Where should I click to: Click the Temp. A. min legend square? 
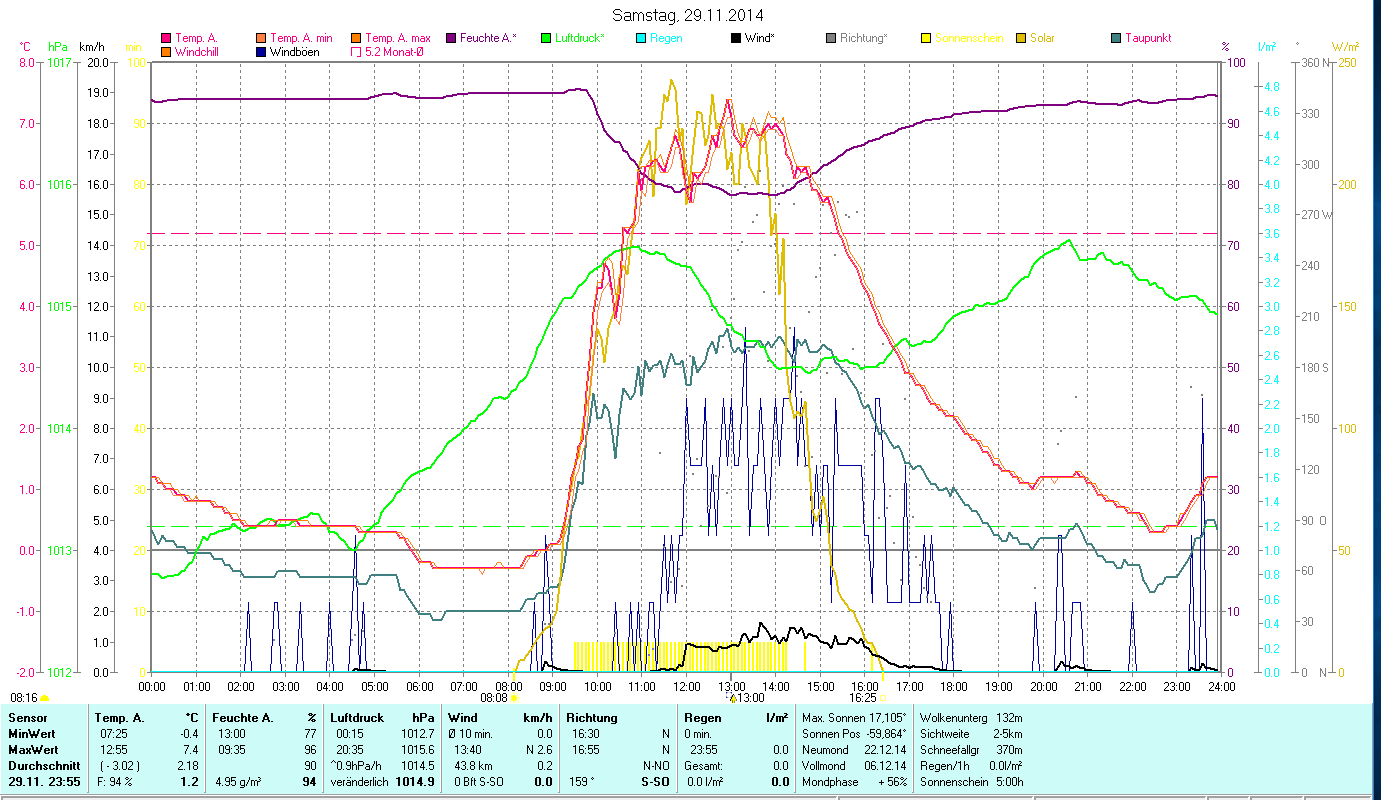coord(261,38)
